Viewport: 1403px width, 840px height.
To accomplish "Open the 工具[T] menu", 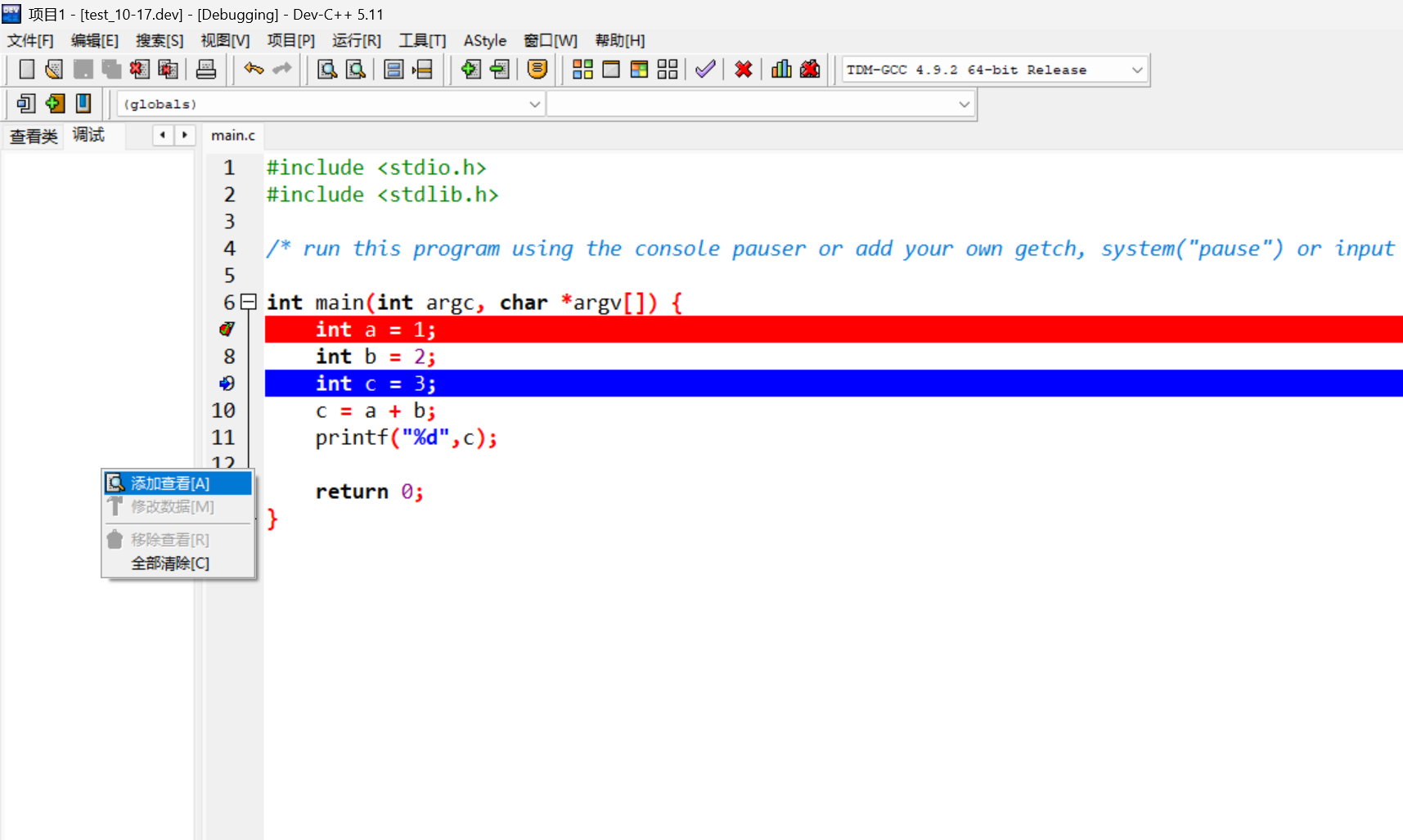I will pyautogui.click(x=422, y=41).
